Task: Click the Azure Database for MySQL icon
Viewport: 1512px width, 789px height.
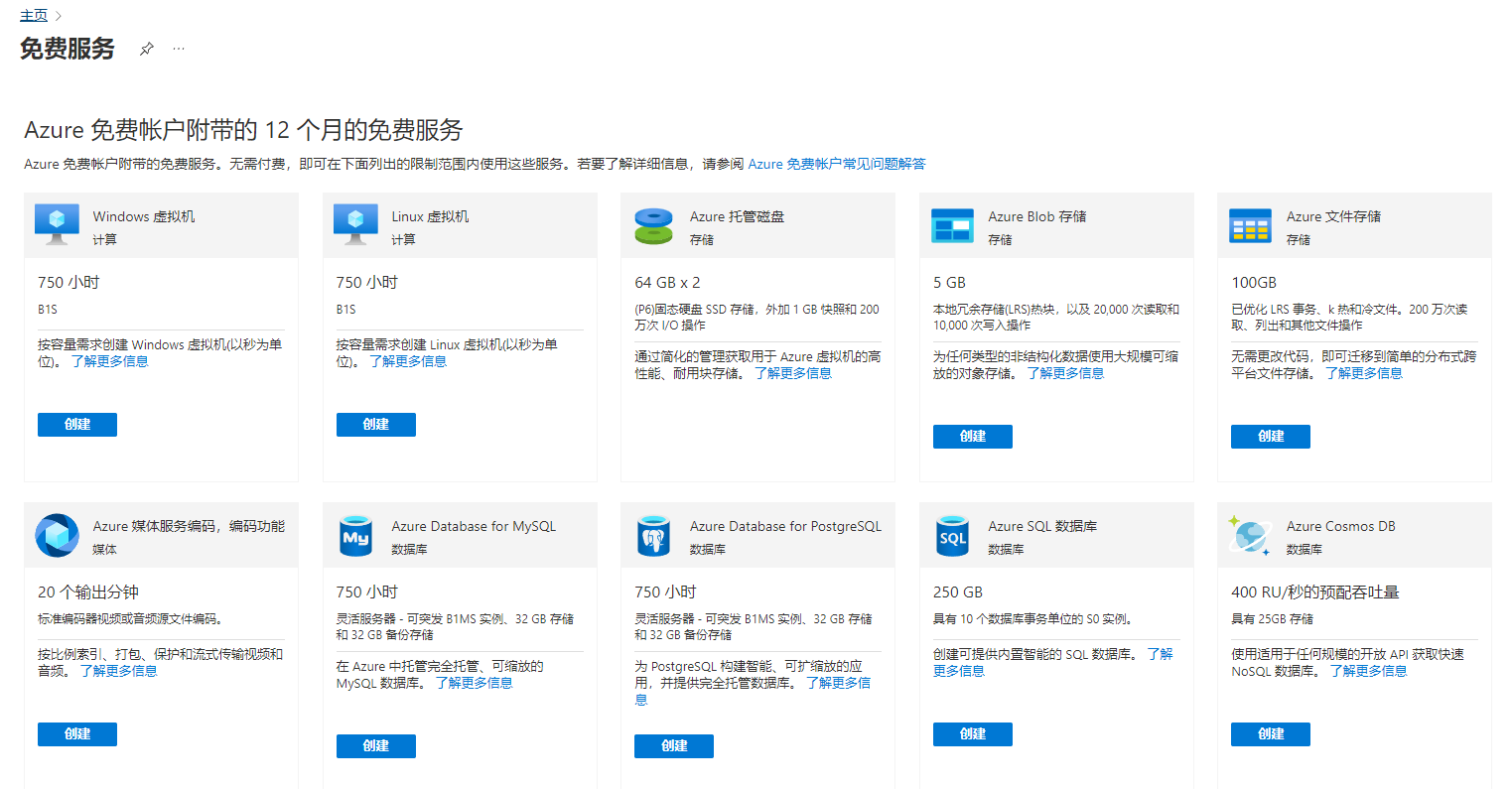Action: (x=355, y=535)
